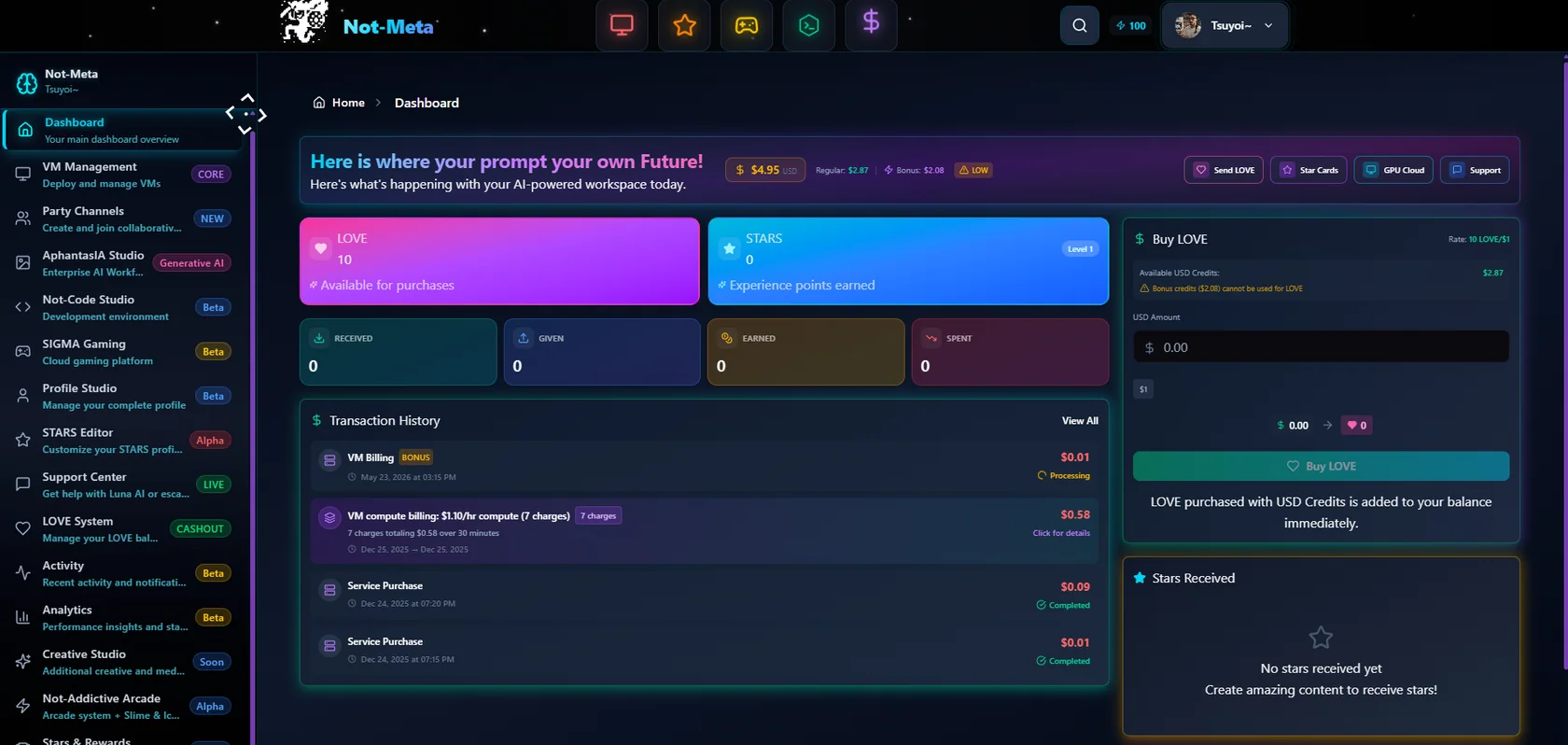Click the Send LOVE button
This screenshot has height=745, width=1568.
coord(1224,170)
